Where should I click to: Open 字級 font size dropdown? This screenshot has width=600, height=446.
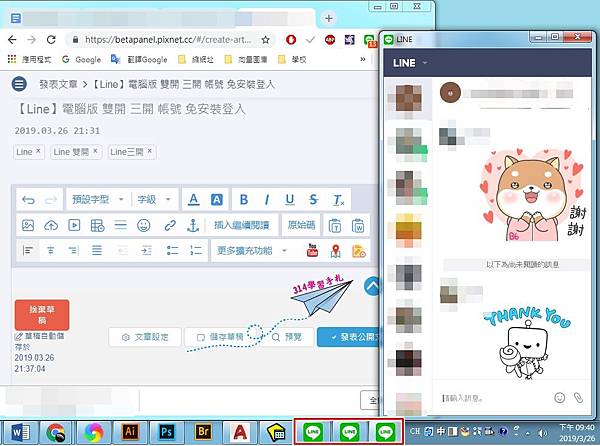point(154,199)
